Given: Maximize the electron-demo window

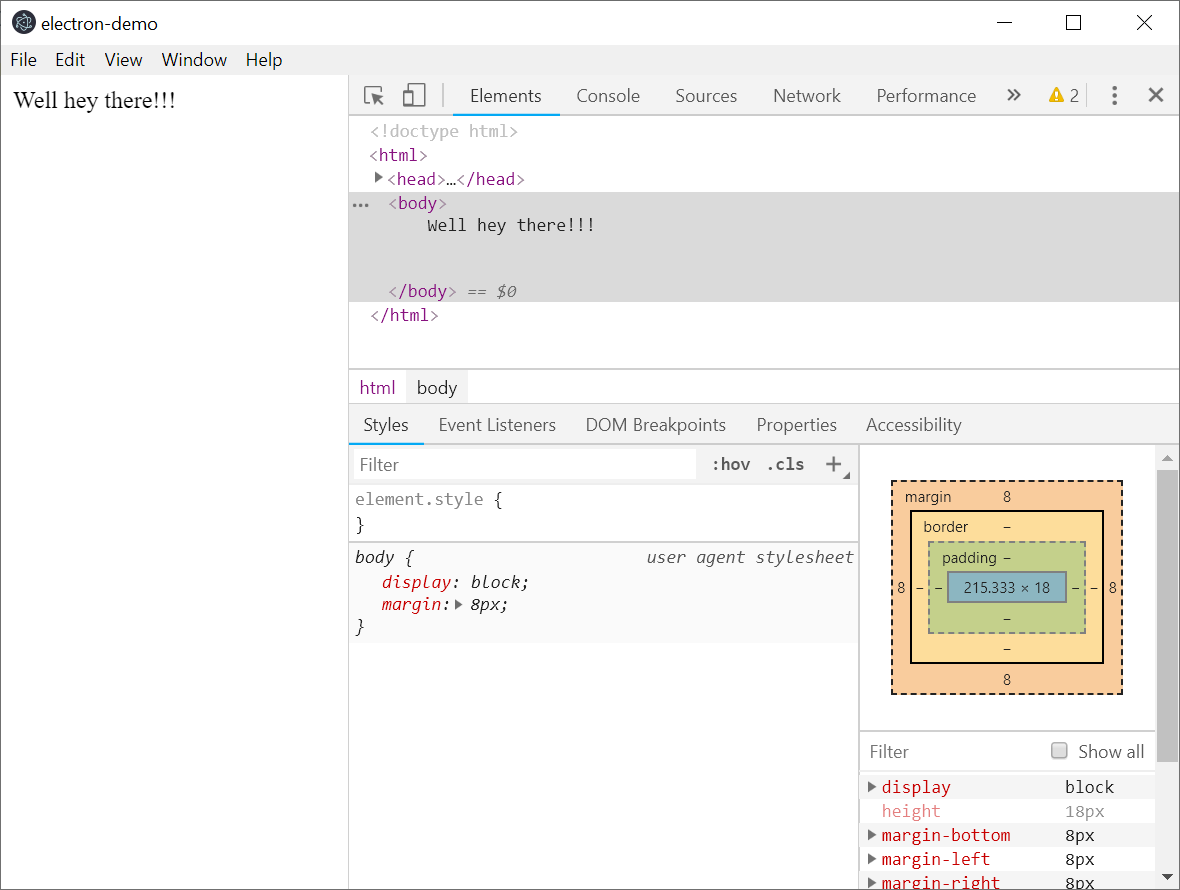Looking at the screenshot, I should tap(1073, 23).
